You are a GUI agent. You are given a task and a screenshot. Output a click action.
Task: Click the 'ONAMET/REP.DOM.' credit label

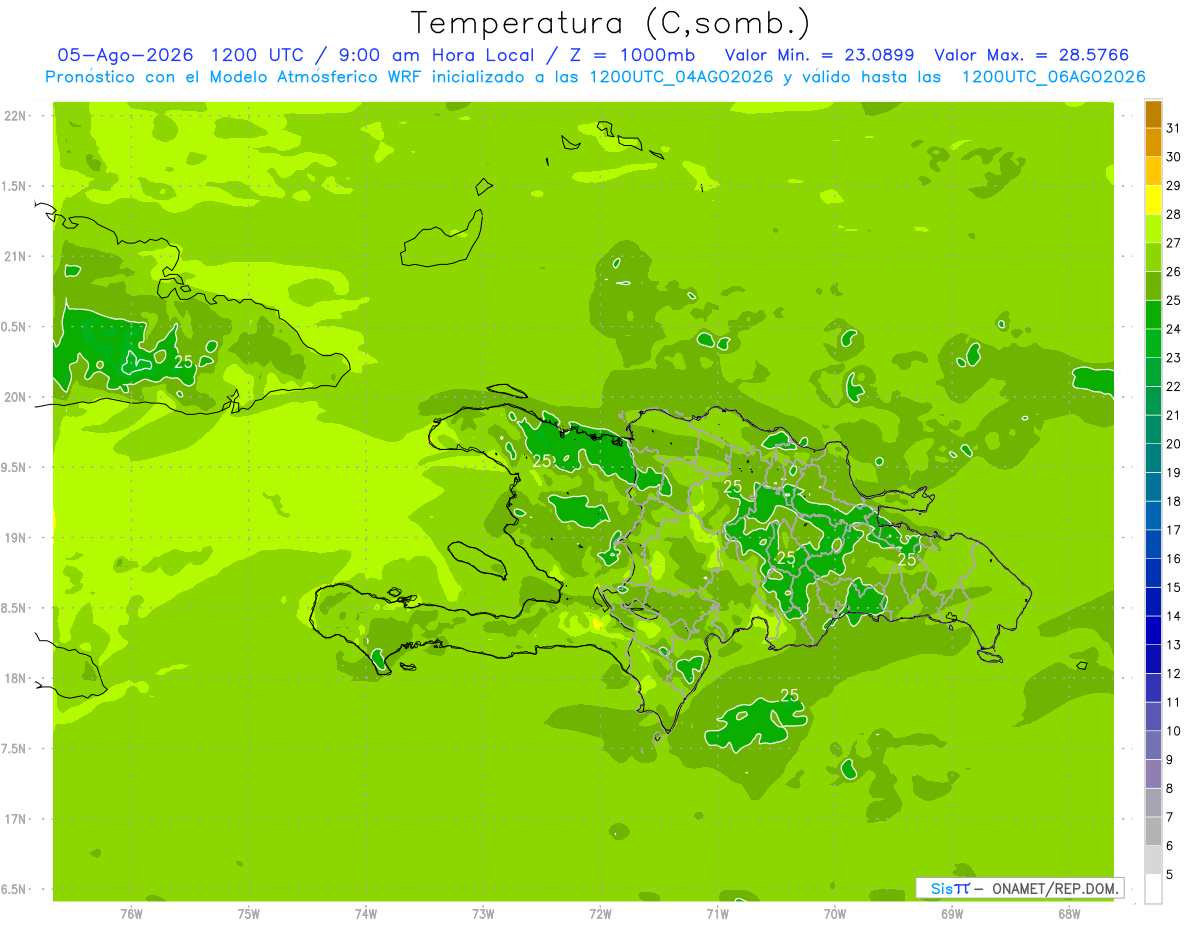[1054, 888]
